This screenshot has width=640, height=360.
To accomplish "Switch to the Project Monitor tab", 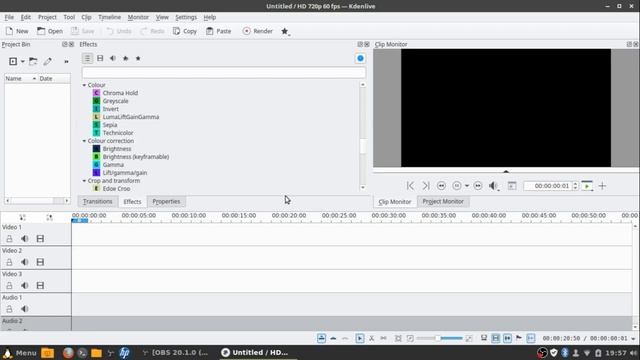I will 443,202.
